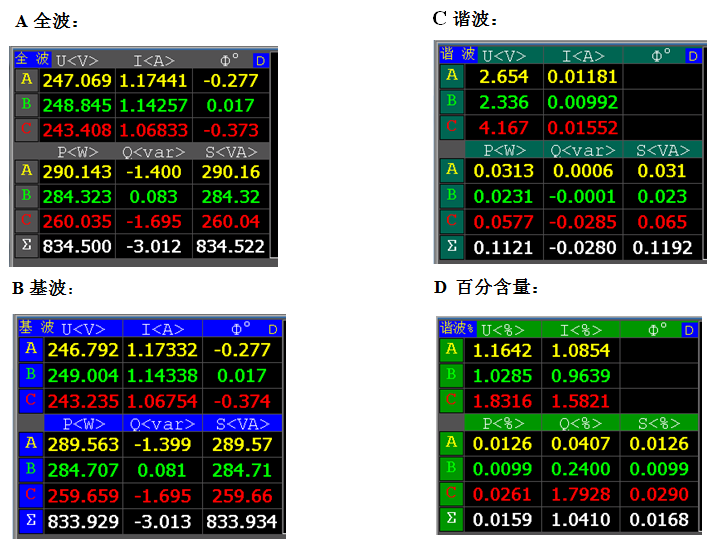Click the phase C reactive percentage value 1.7928

(580, 496)
